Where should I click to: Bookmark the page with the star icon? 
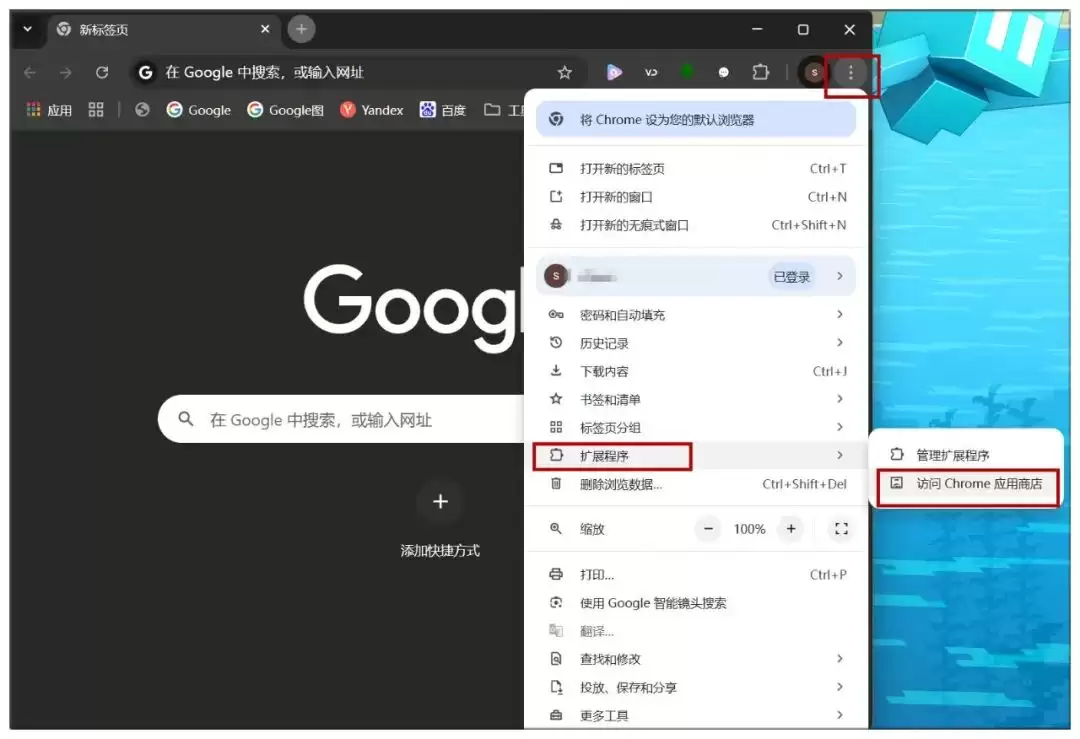[565, 72]
